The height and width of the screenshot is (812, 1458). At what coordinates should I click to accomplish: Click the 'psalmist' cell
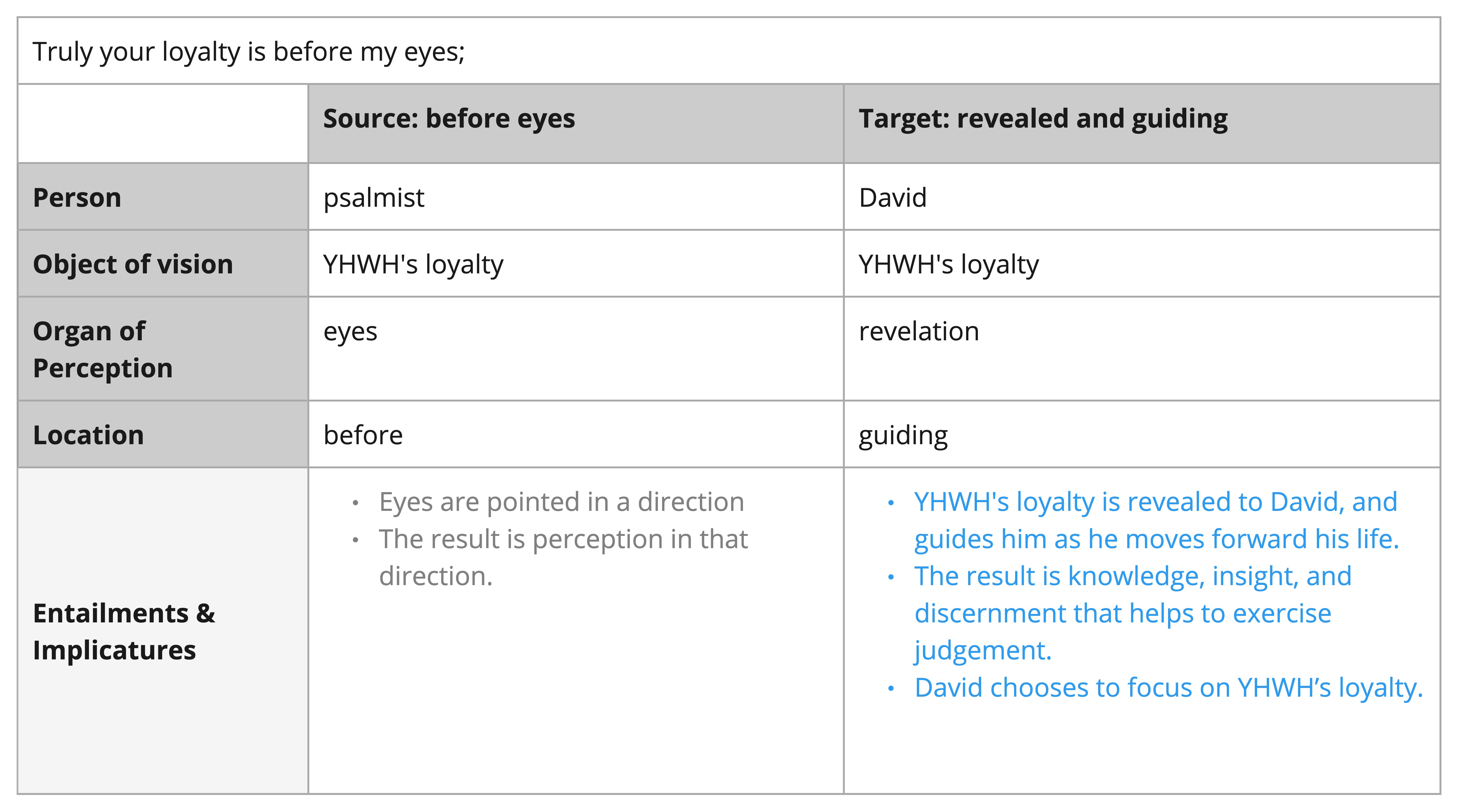[x=576, y=197]
